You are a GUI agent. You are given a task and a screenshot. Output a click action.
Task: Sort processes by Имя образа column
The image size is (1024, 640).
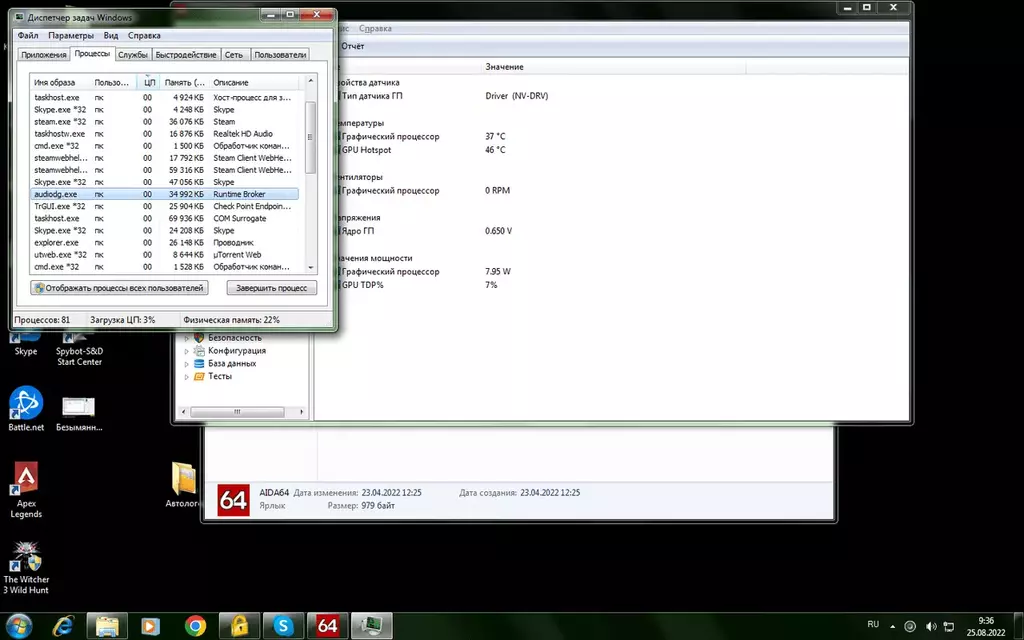point(60,82)
